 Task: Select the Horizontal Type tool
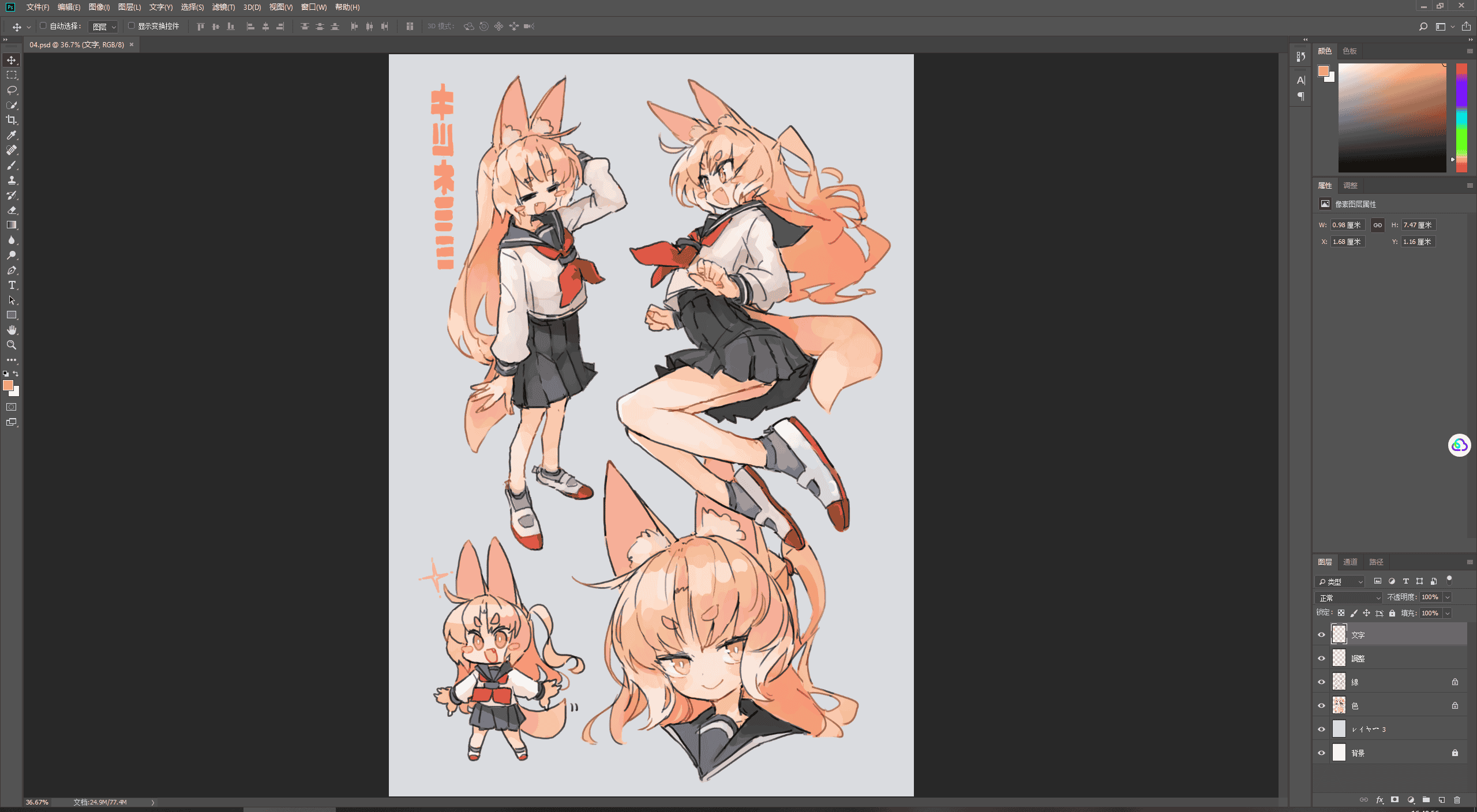click(x=12, y=285)
